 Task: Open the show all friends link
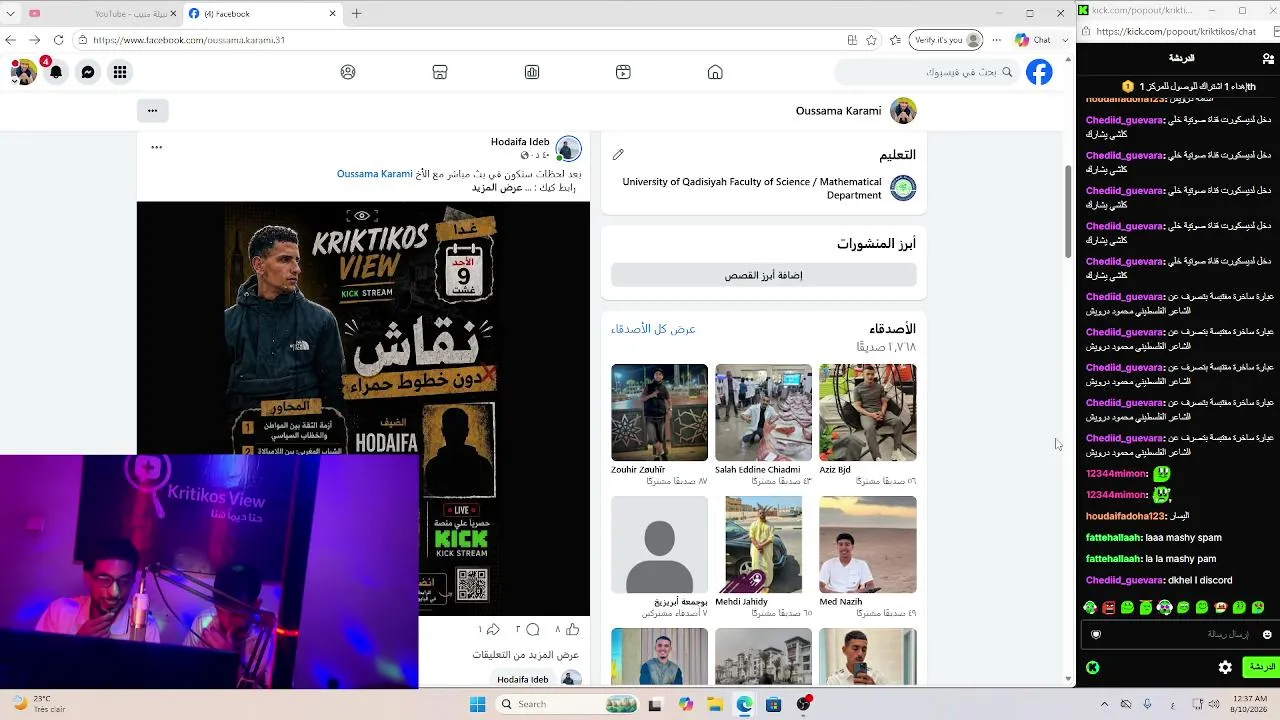coord(653,329)
